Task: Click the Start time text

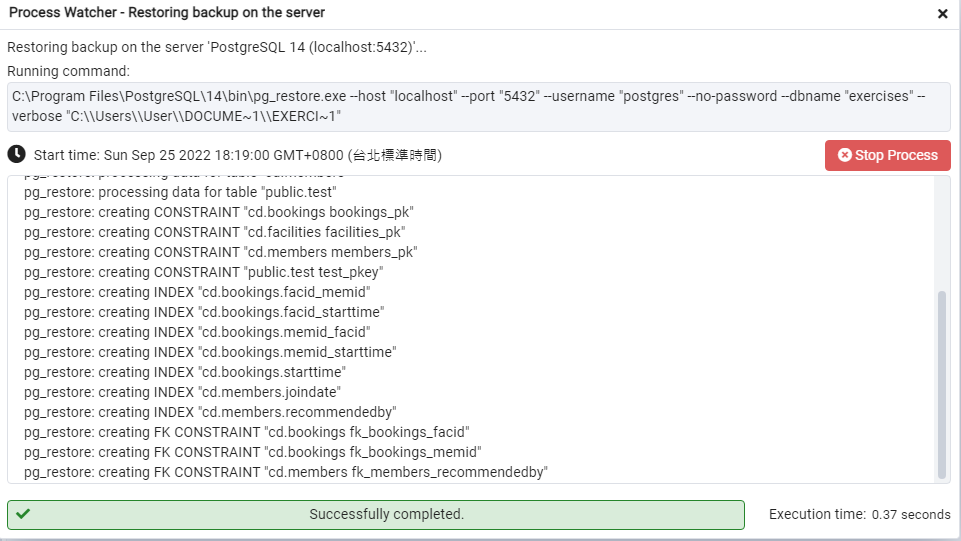Action: tap(237, 155)
